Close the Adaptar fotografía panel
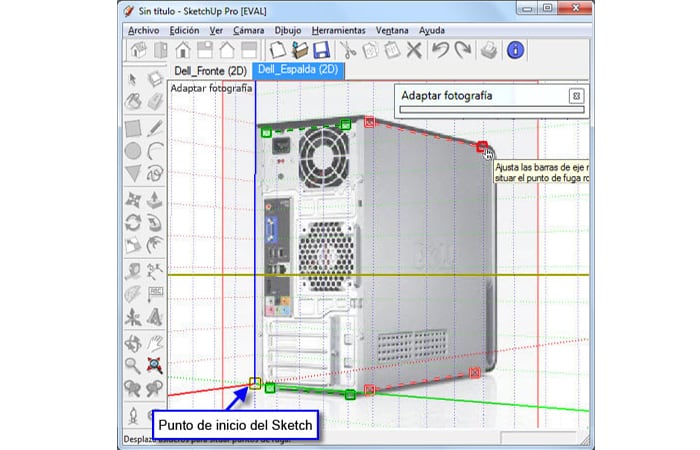This screenshot has height=450, width=700. tap(576, 96)
